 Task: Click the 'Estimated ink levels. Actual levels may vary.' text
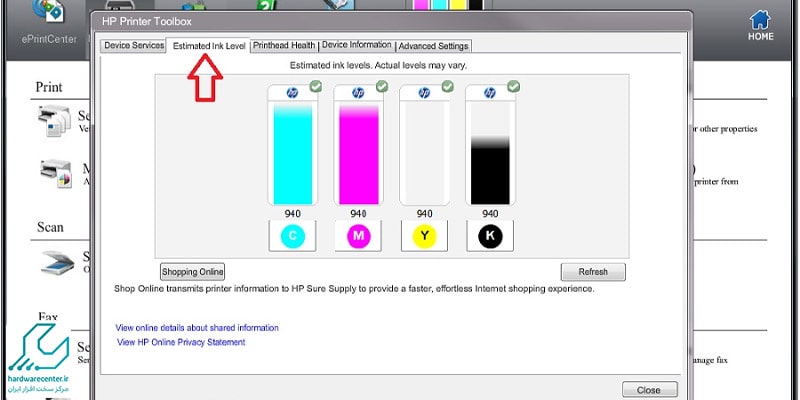point(378,65)
